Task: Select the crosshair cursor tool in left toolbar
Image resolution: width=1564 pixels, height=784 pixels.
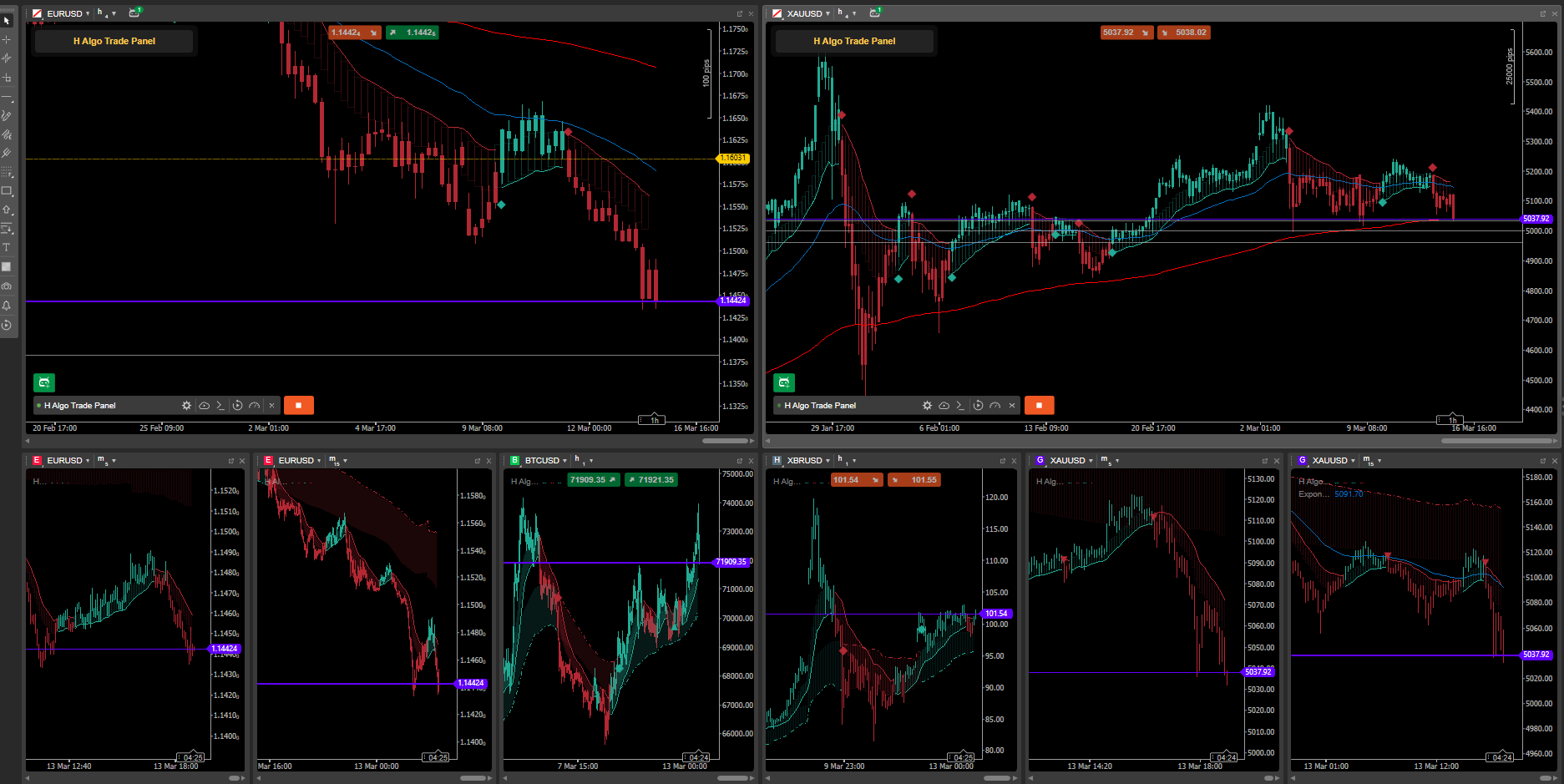Action: pyautogui.click(x=7, y=39)
